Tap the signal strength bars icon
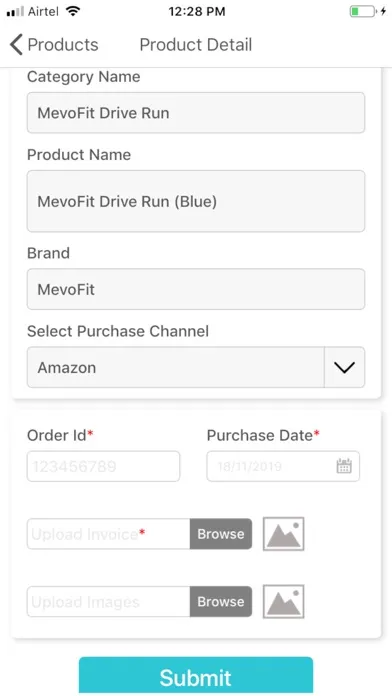The height and width of the screenshot is (696, 392). pyautogui.click(x=15, y=12)
